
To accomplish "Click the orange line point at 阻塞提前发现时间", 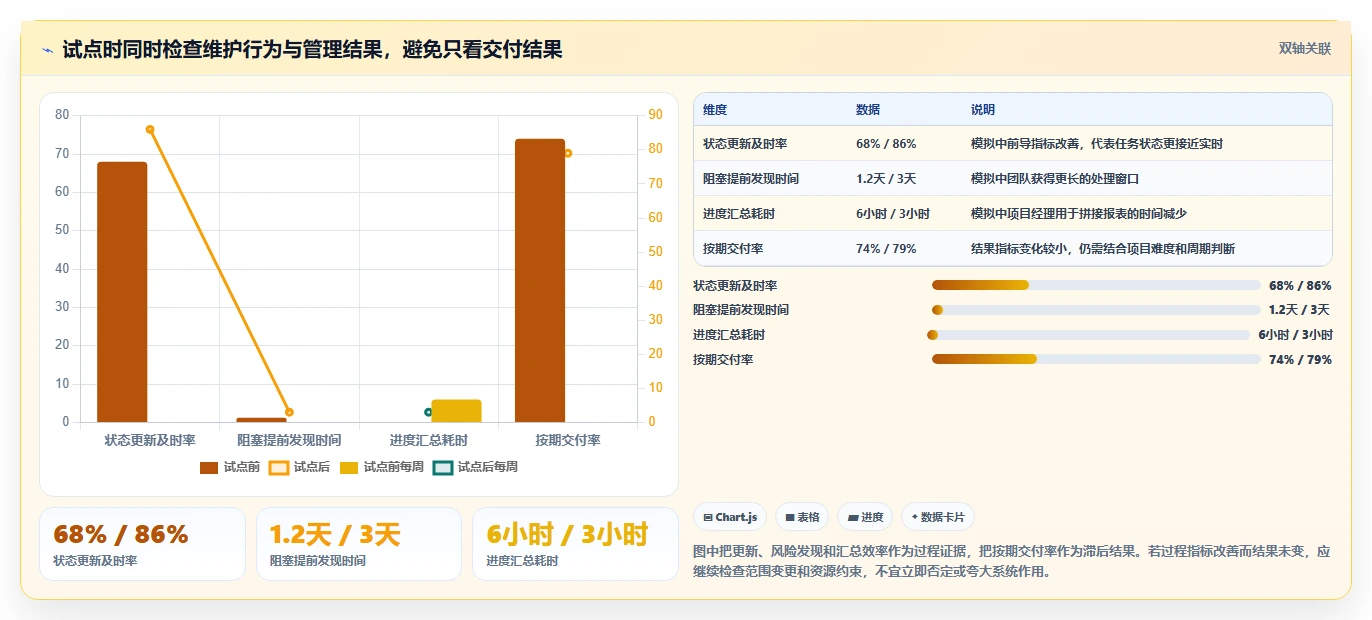I will 289,412.
